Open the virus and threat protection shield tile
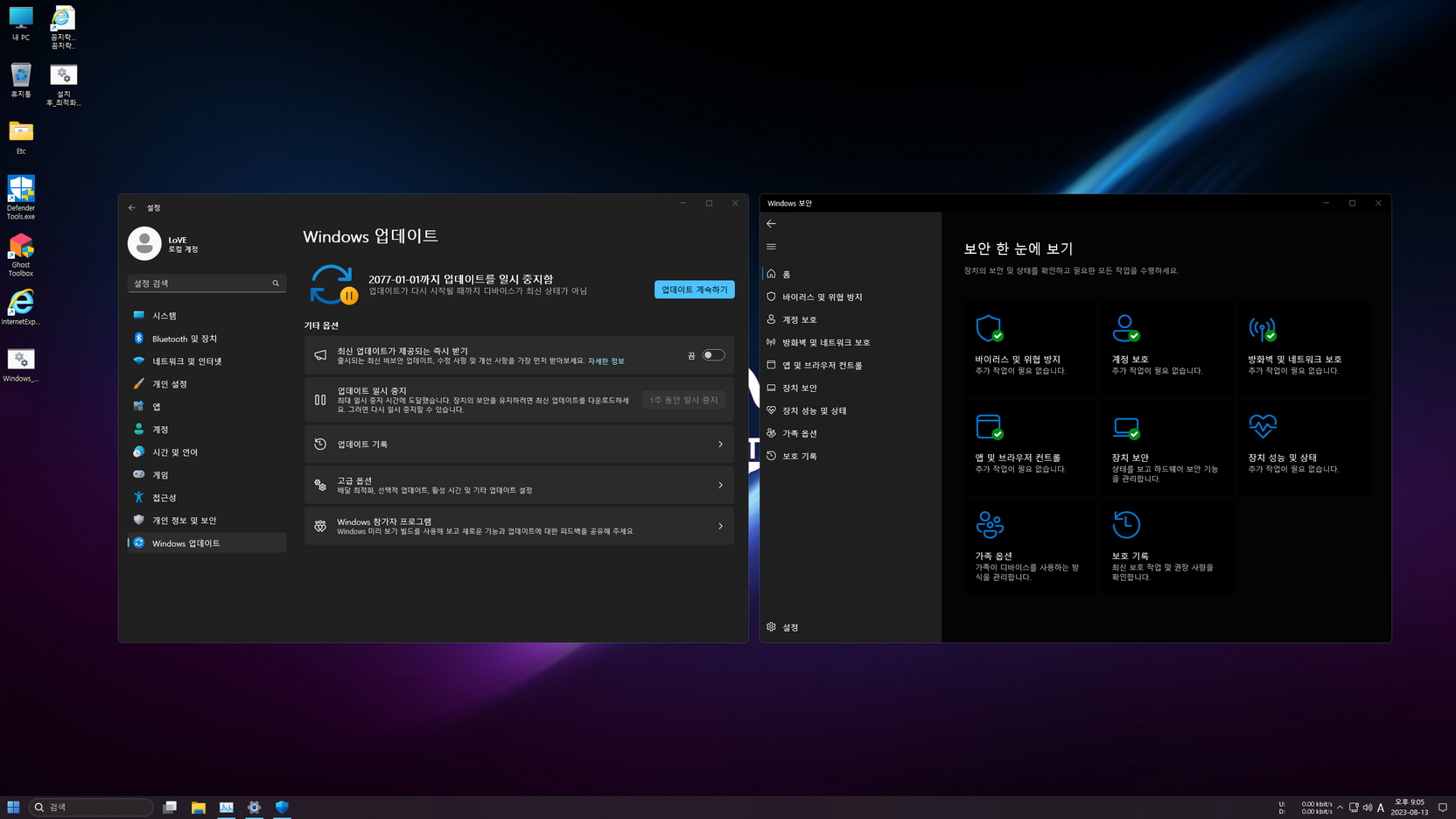1456x819 pixels. click(x=1030, y=348)
